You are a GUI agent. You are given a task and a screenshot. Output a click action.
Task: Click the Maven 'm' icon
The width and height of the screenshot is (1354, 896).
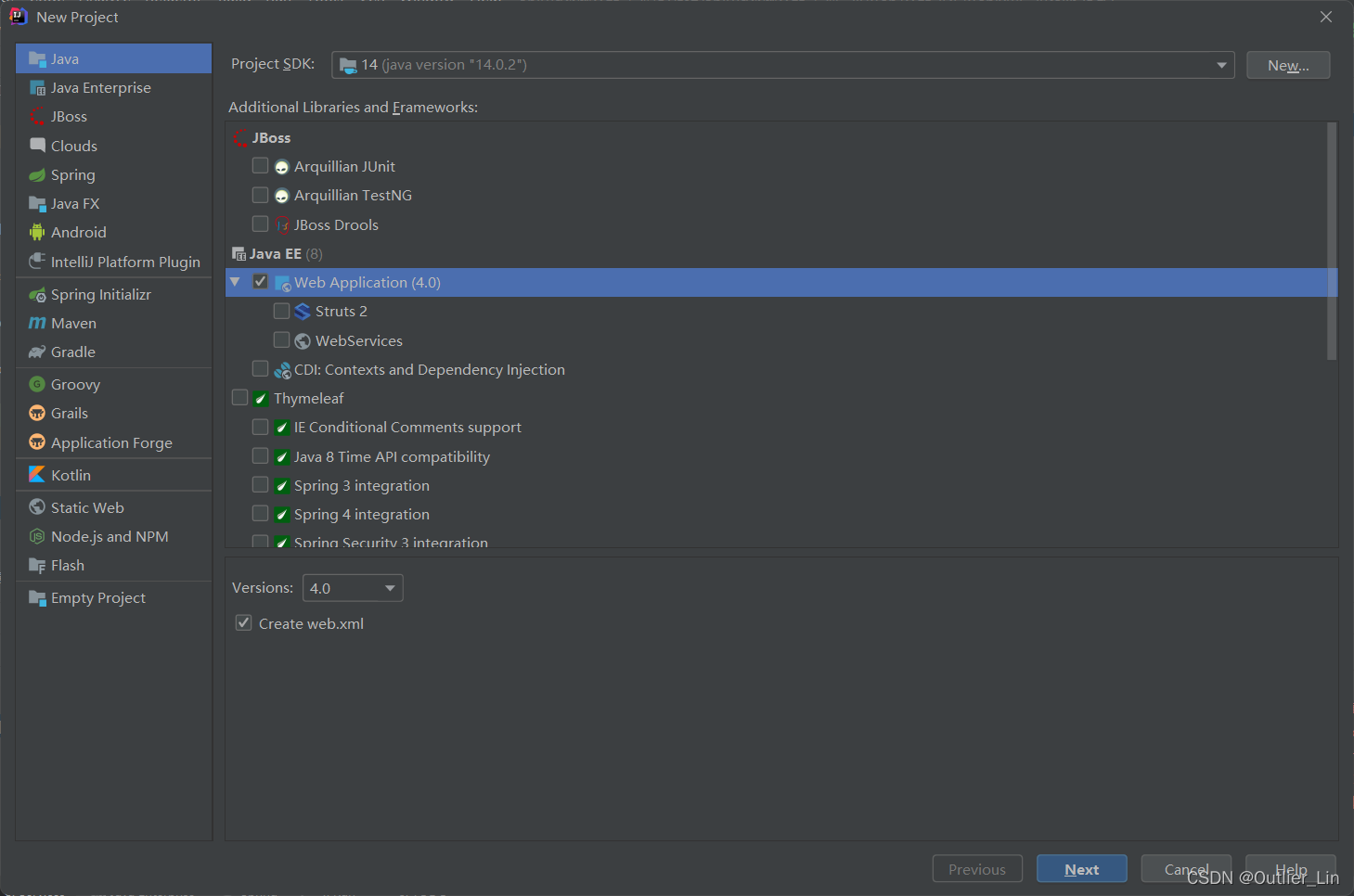click(37, 324)
